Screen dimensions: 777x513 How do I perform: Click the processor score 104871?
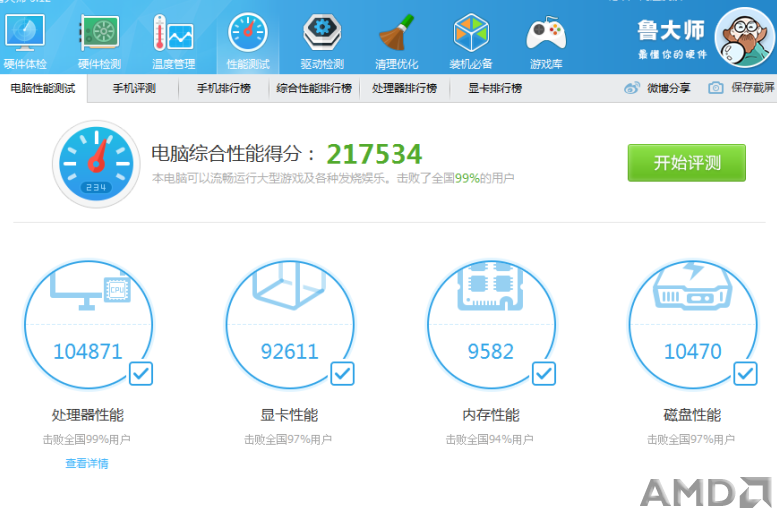[x=88, y=351]
